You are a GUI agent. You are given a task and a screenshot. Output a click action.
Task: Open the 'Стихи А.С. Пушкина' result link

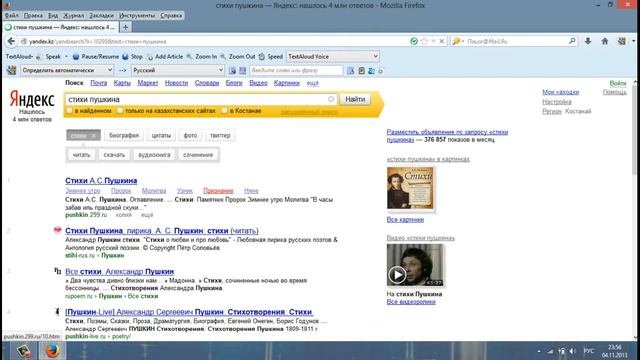point(101,180)
